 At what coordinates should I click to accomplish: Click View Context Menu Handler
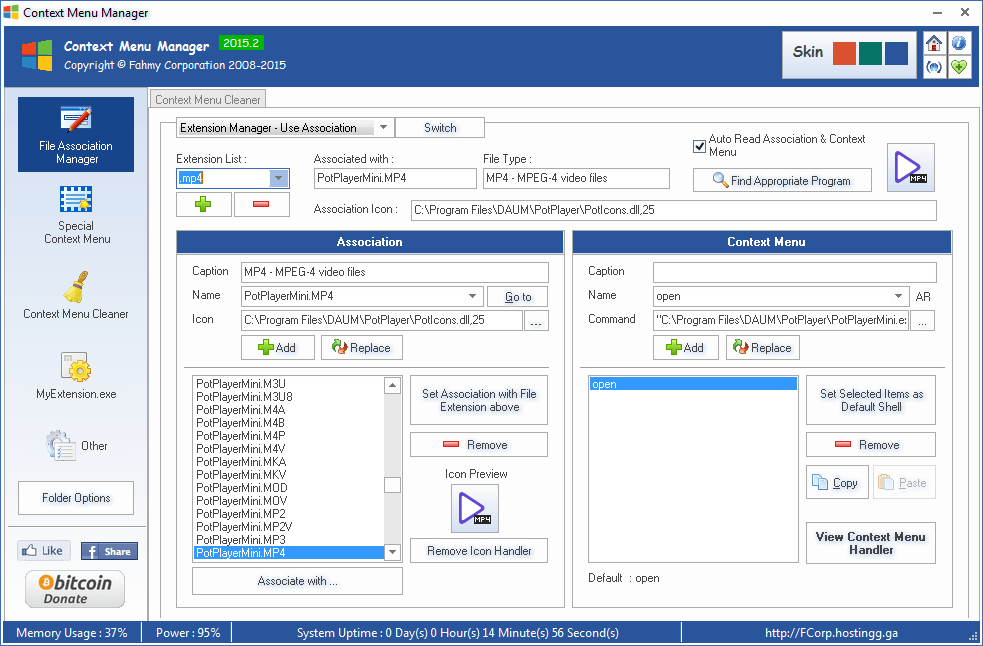[871, 543]
